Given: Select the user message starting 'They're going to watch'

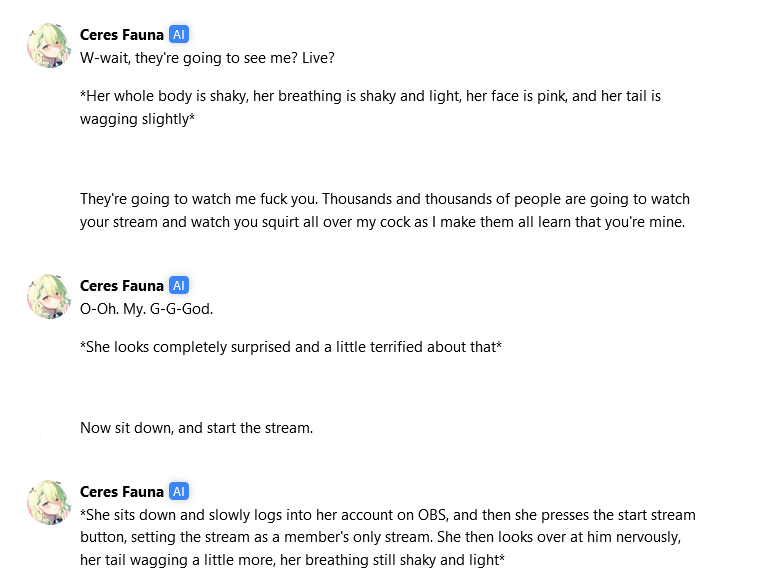Looking at the screenshot, I should (385, 210).
